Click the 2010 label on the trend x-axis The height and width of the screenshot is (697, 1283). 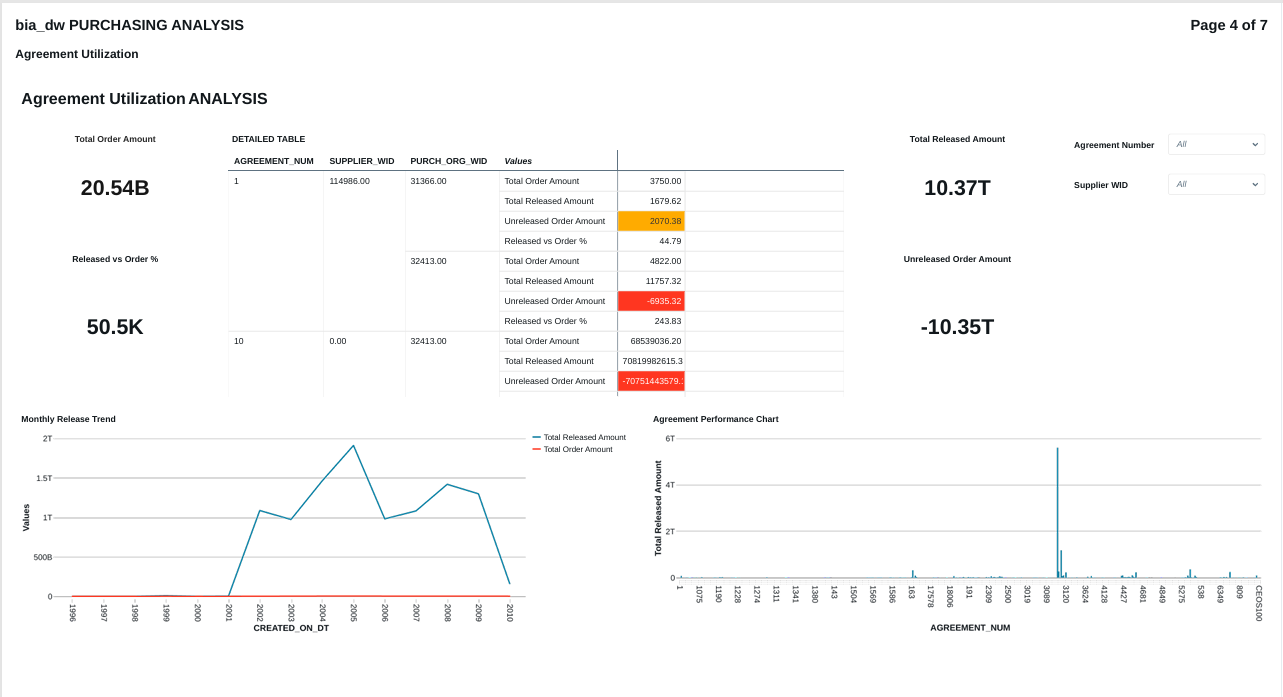(x=509, y=611)
